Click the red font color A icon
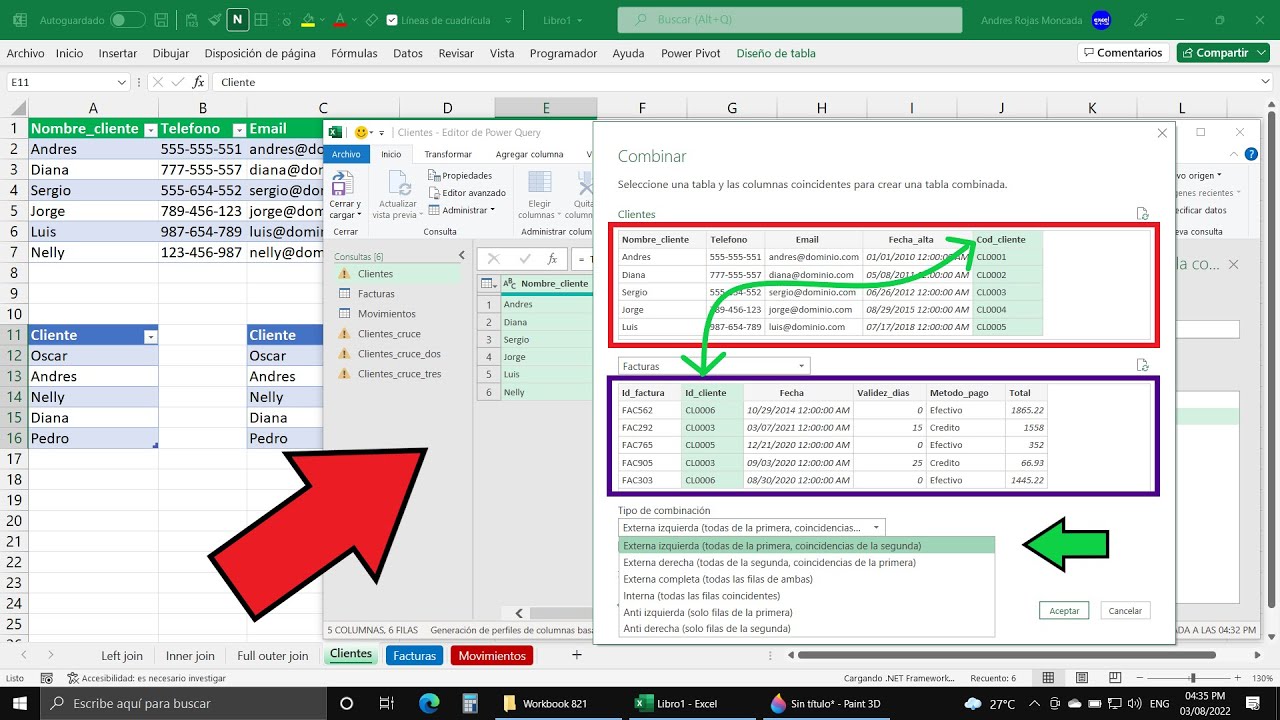 341,20
